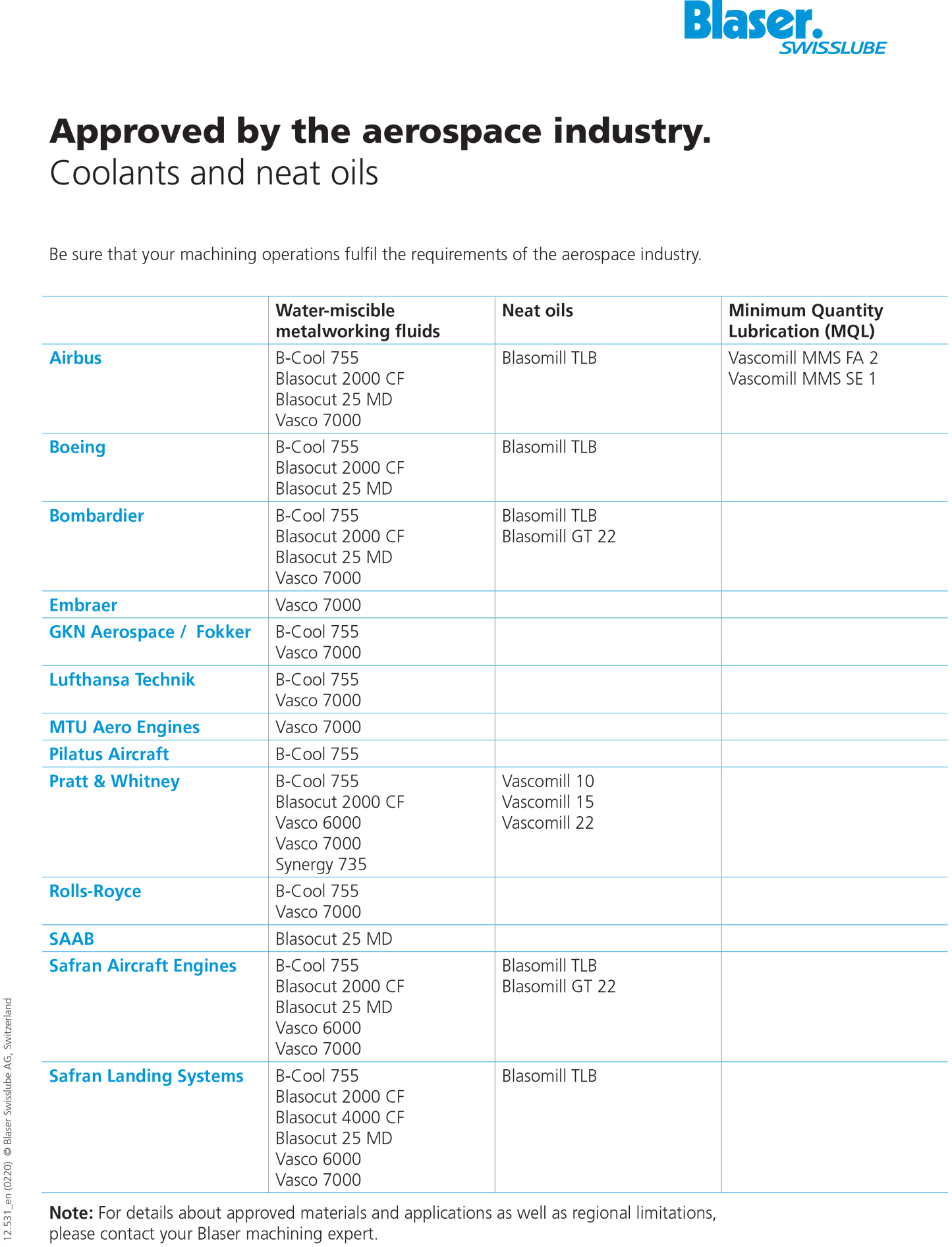
Task: Click the Blaser Swisslube logo
Action: click(x=785, y=28)
